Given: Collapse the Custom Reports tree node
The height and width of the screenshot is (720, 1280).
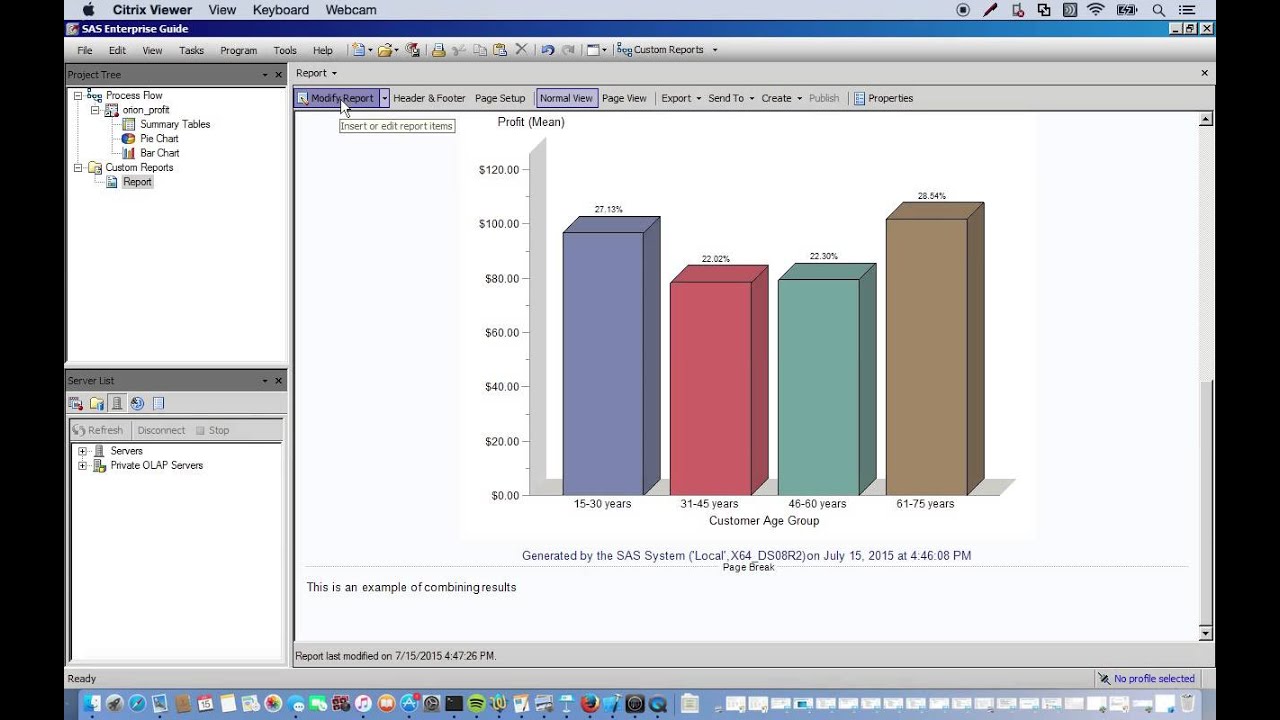Looking at the screenshot, I should click(78, 168).
